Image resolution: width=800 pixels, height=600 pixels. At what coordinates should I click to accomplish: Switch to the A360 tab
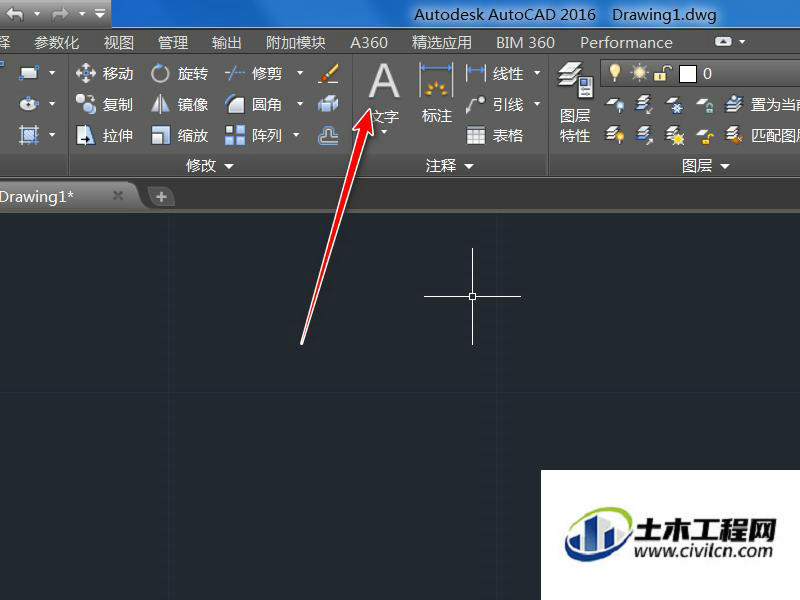click(x=369, y=42)
